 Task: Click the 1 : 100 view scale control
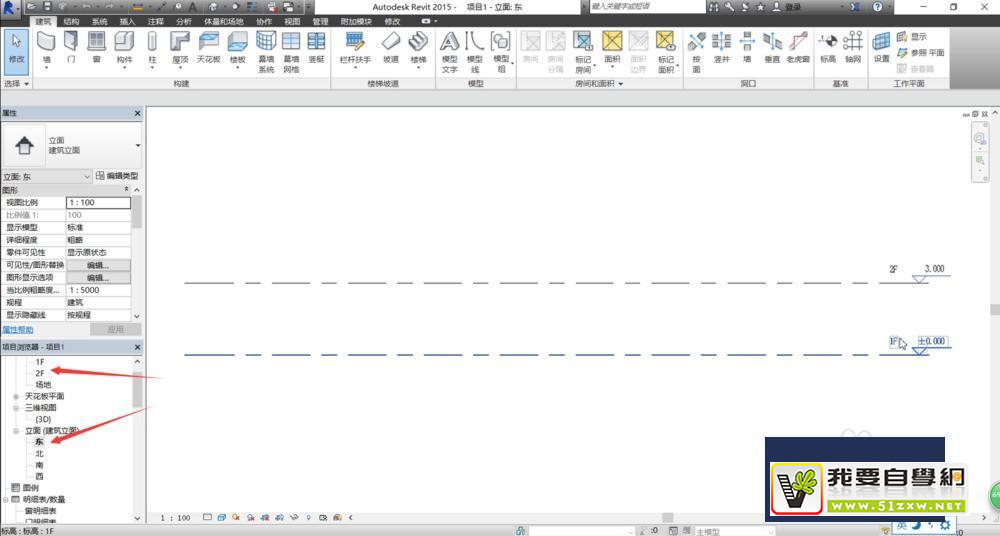tap(175, 517)
